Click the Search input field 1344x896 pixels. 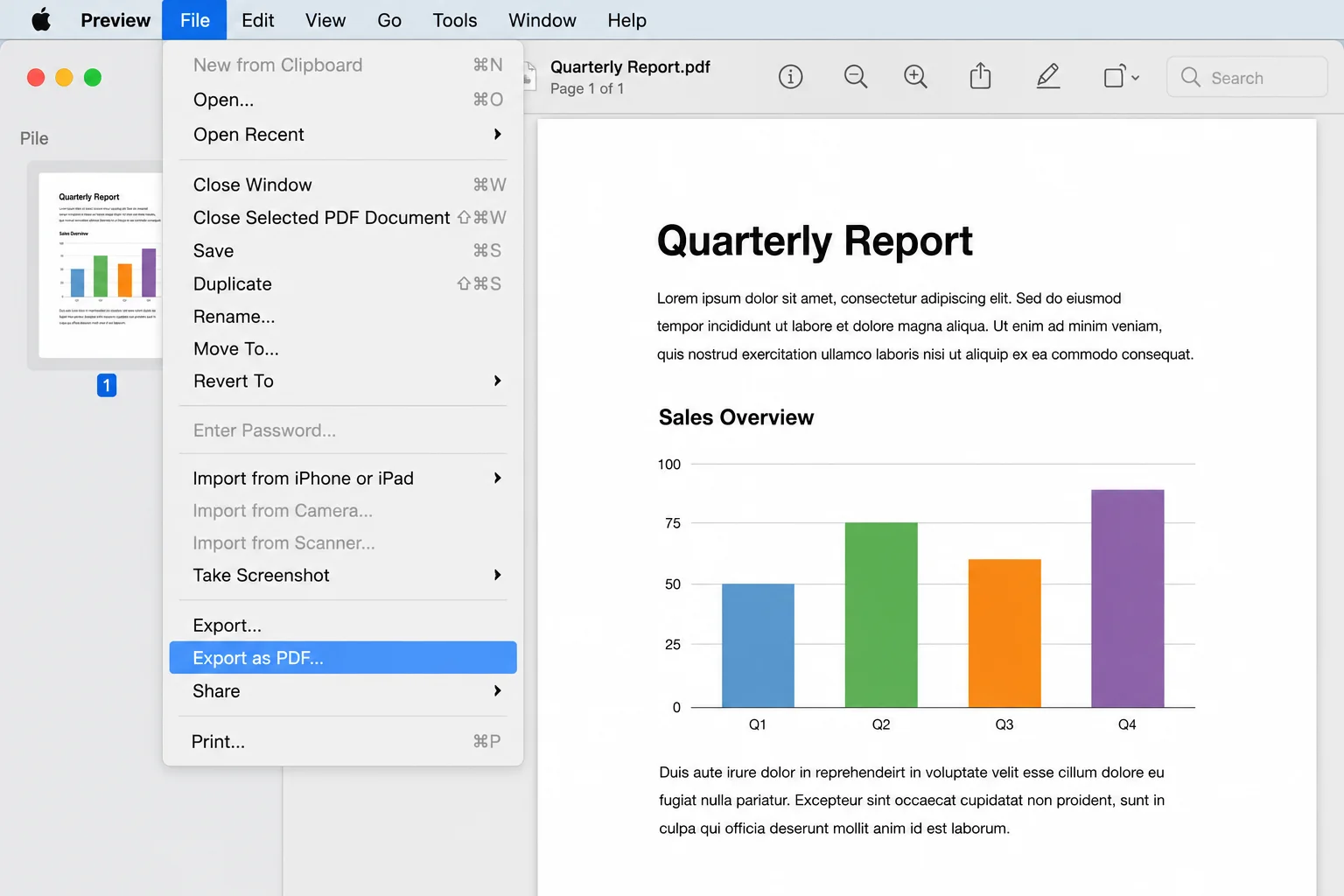(1247, 77)
